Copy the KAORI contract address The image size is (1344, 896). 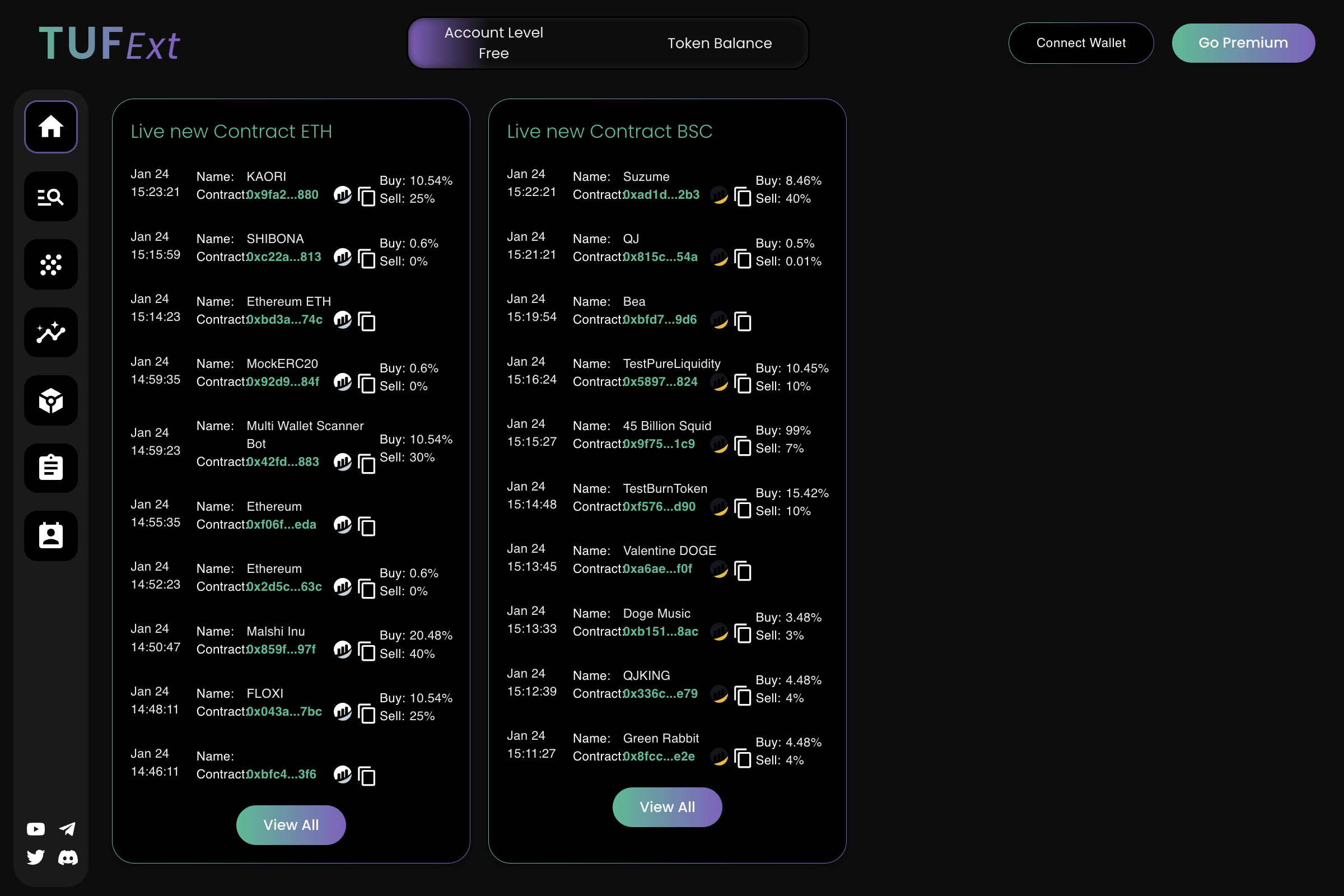[x=366, y=197]
